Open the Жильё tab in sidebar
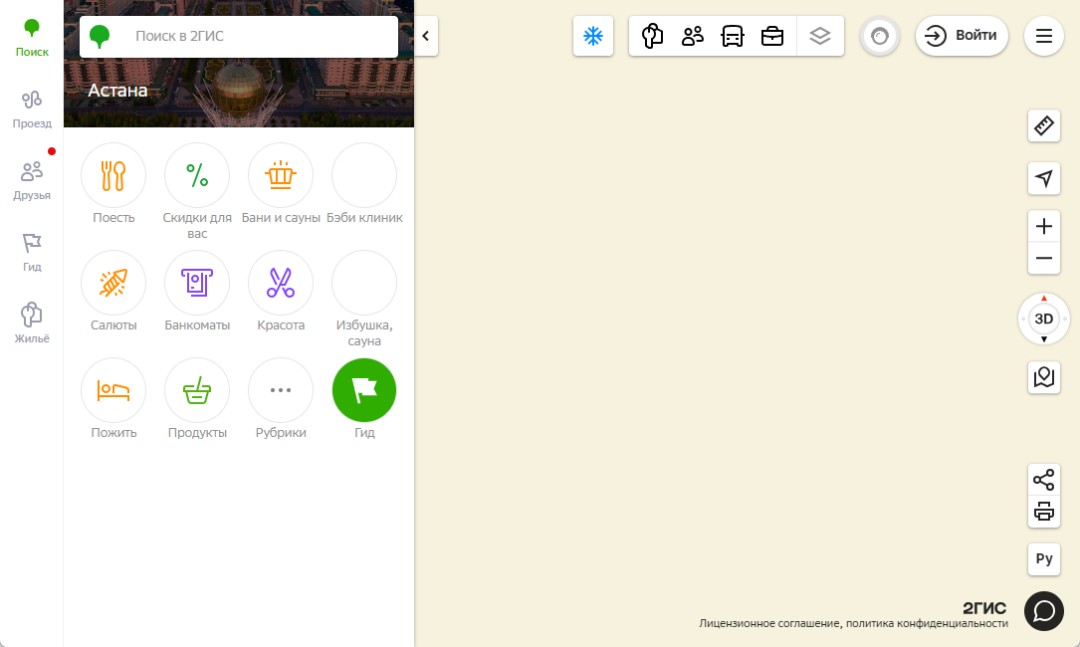This screenshot has width=1080, height=647. [32, 324]
